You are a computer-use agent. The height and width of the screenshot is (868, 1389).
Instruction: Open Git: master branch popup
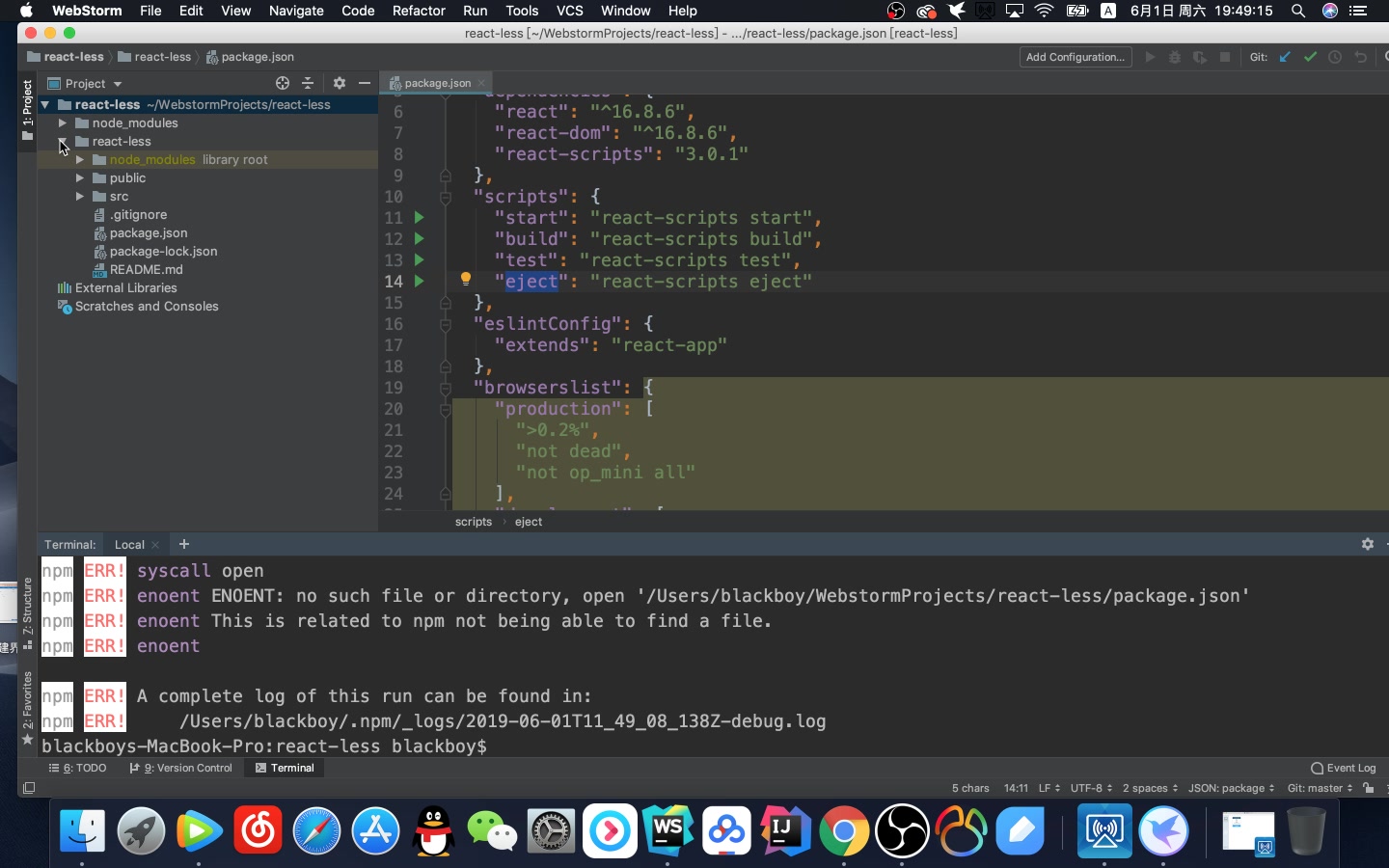tap(1320, 788)
